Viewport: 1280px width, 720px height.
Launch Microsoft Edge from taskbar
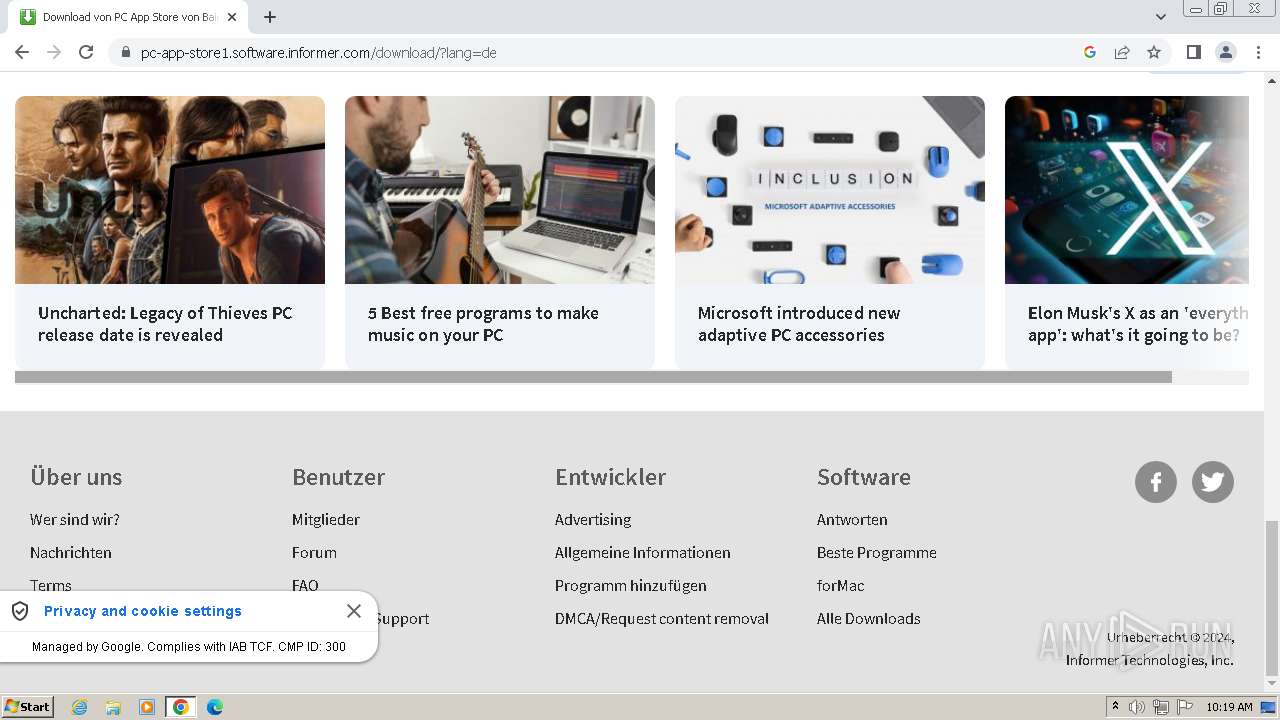pyautogui.click(x=215, y=707)
